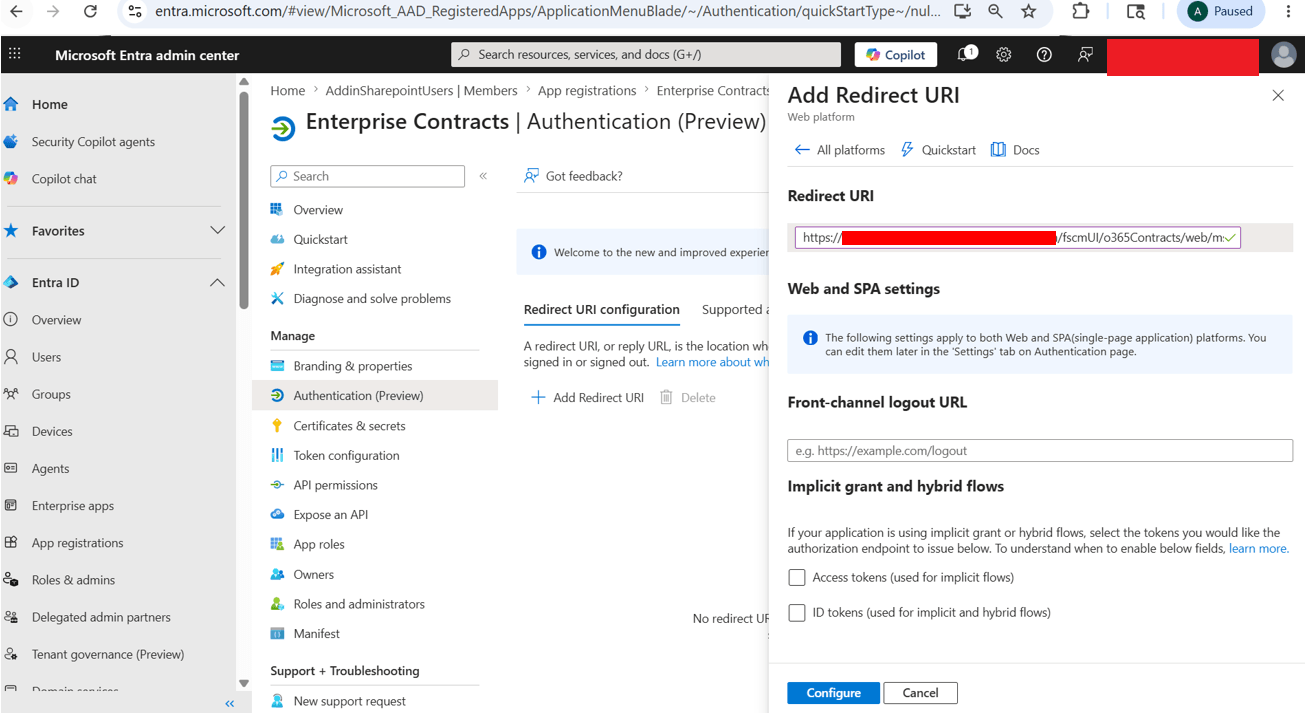Screen dimensions: 1306x715
Task: Click Got feedback? link
Action: tap(573, 176)
